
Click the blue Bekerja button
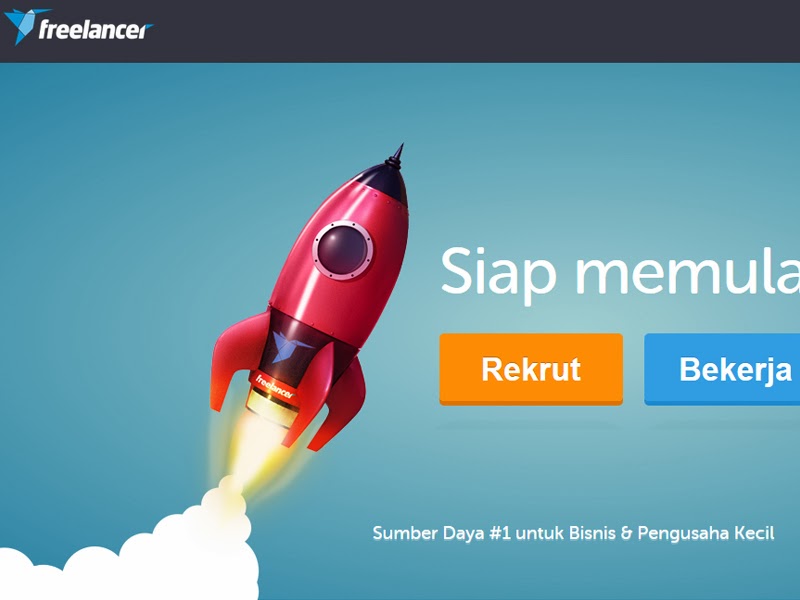(x=722, y=369)
